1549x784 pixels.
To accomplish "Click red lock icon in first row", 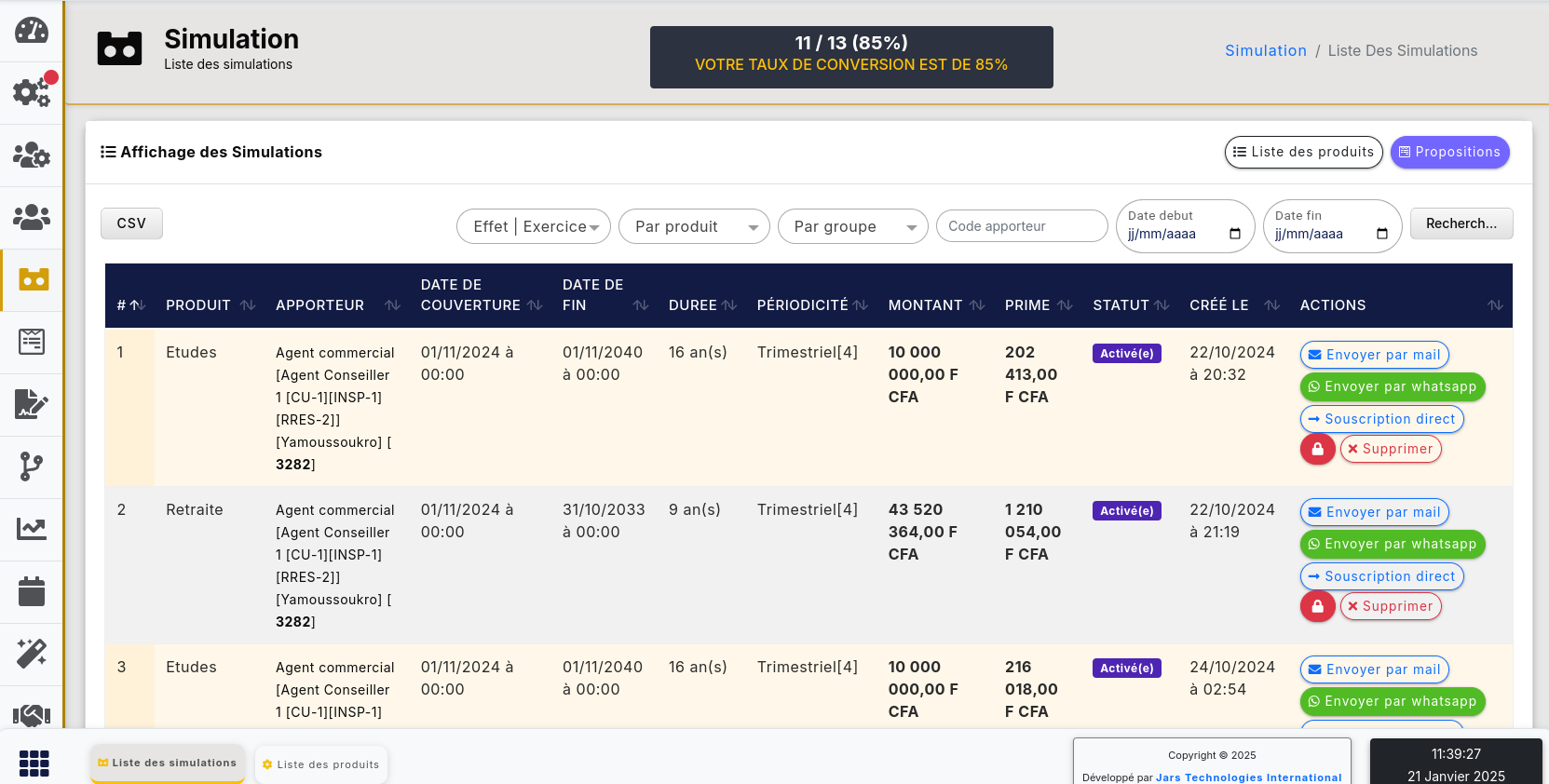I will click(x=1317, y=449).
